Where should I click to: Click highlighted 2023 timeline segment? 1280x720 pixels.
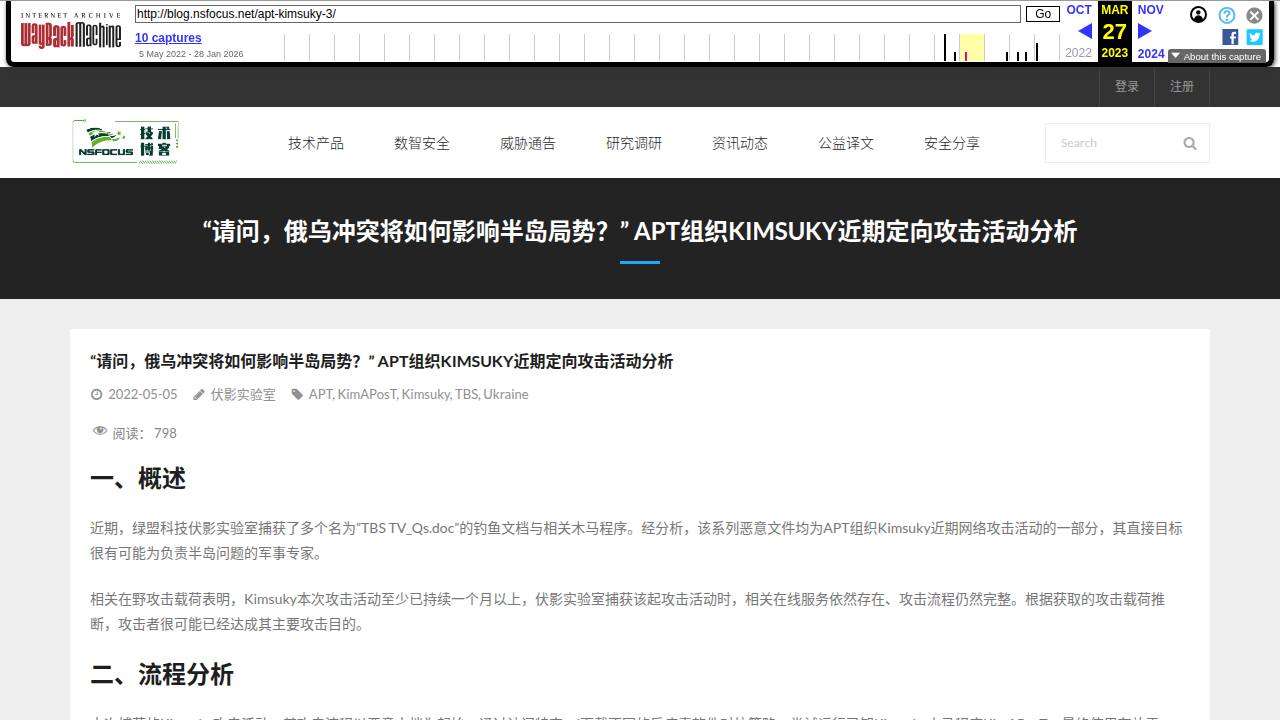pos(971,47)
